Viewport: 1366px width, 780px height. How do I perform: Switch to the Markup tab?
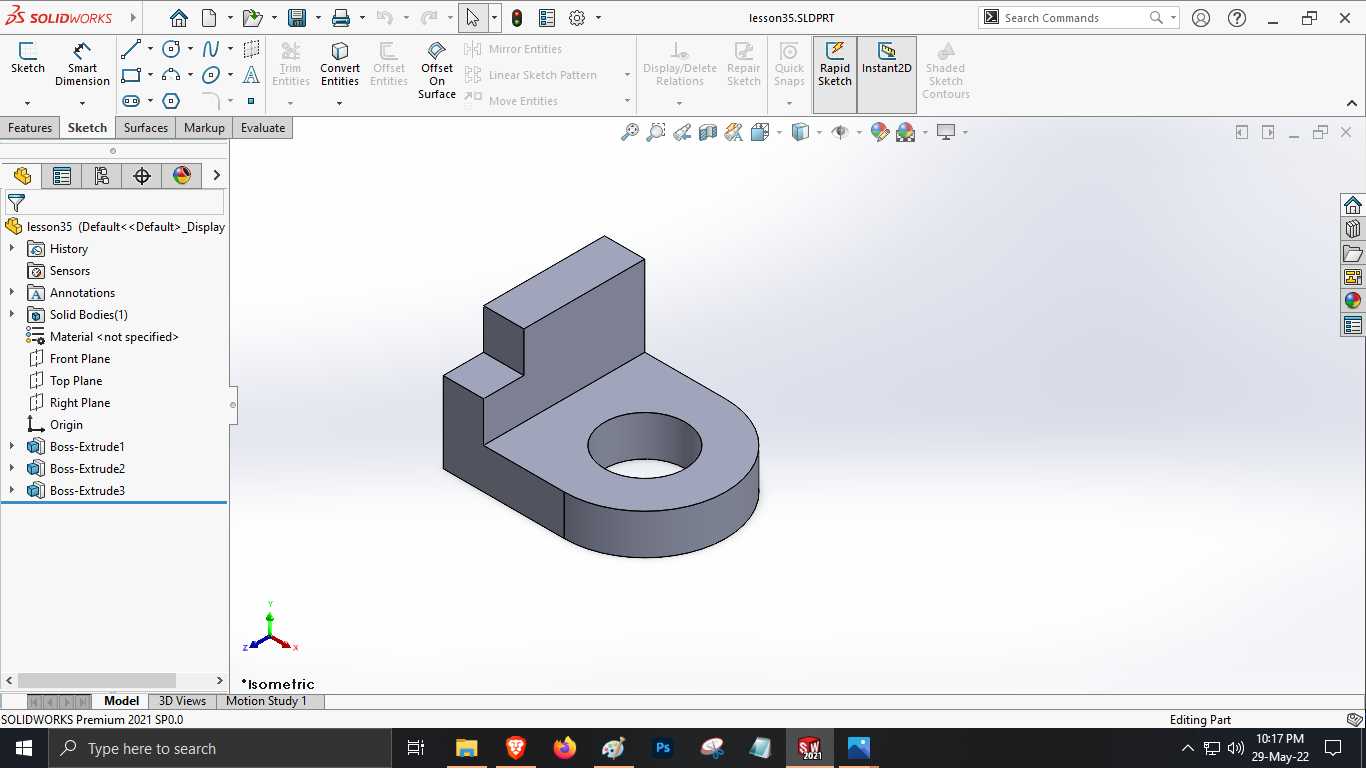204,128
